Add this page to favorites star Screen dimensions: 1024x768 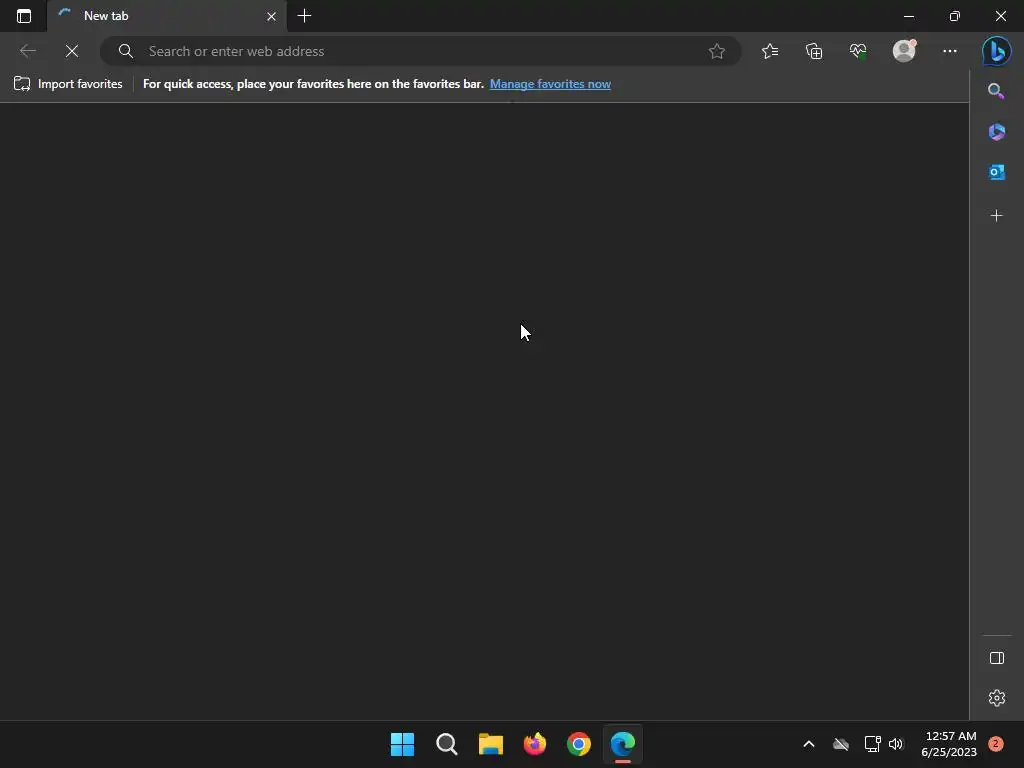coord(716,51)
